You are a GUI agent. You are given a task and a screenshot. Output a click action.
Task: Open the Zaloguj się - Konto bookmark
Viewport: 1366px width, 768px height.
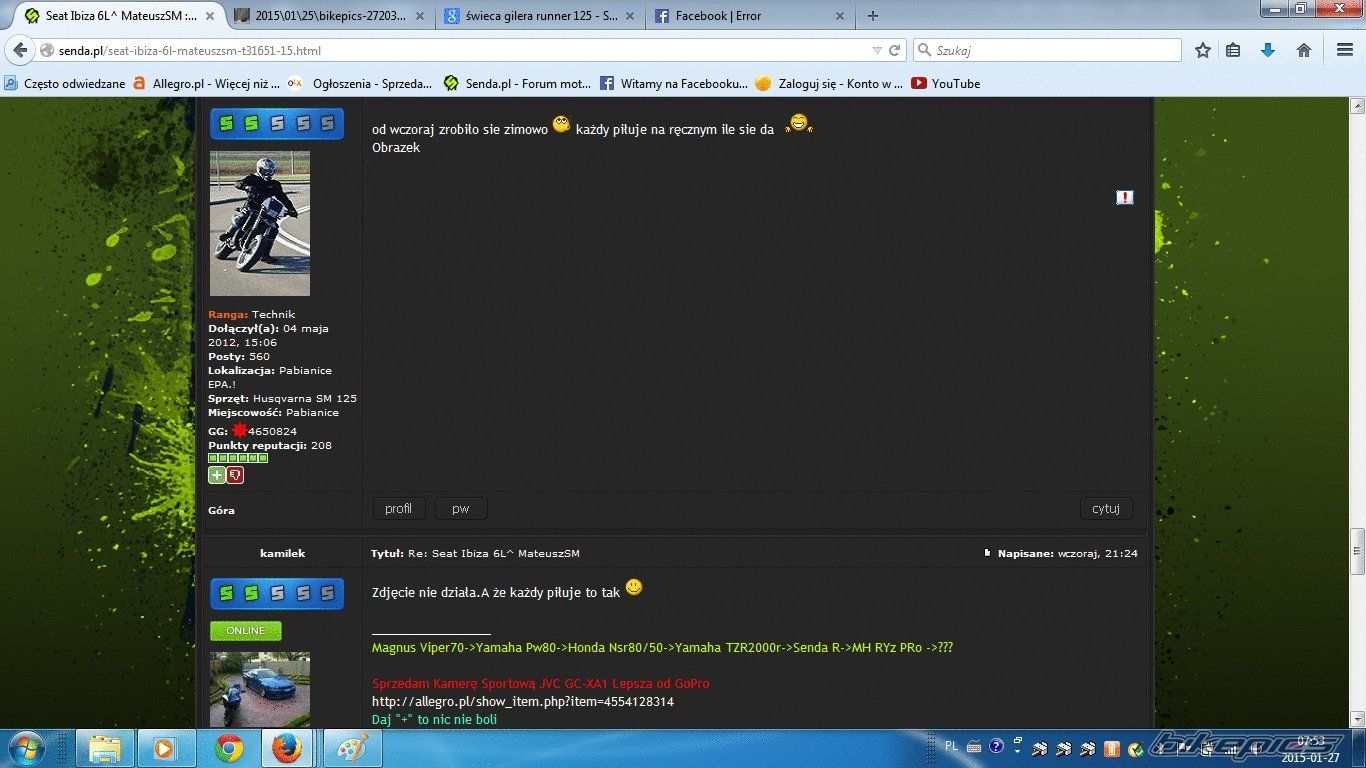click(x=829, y=84)
